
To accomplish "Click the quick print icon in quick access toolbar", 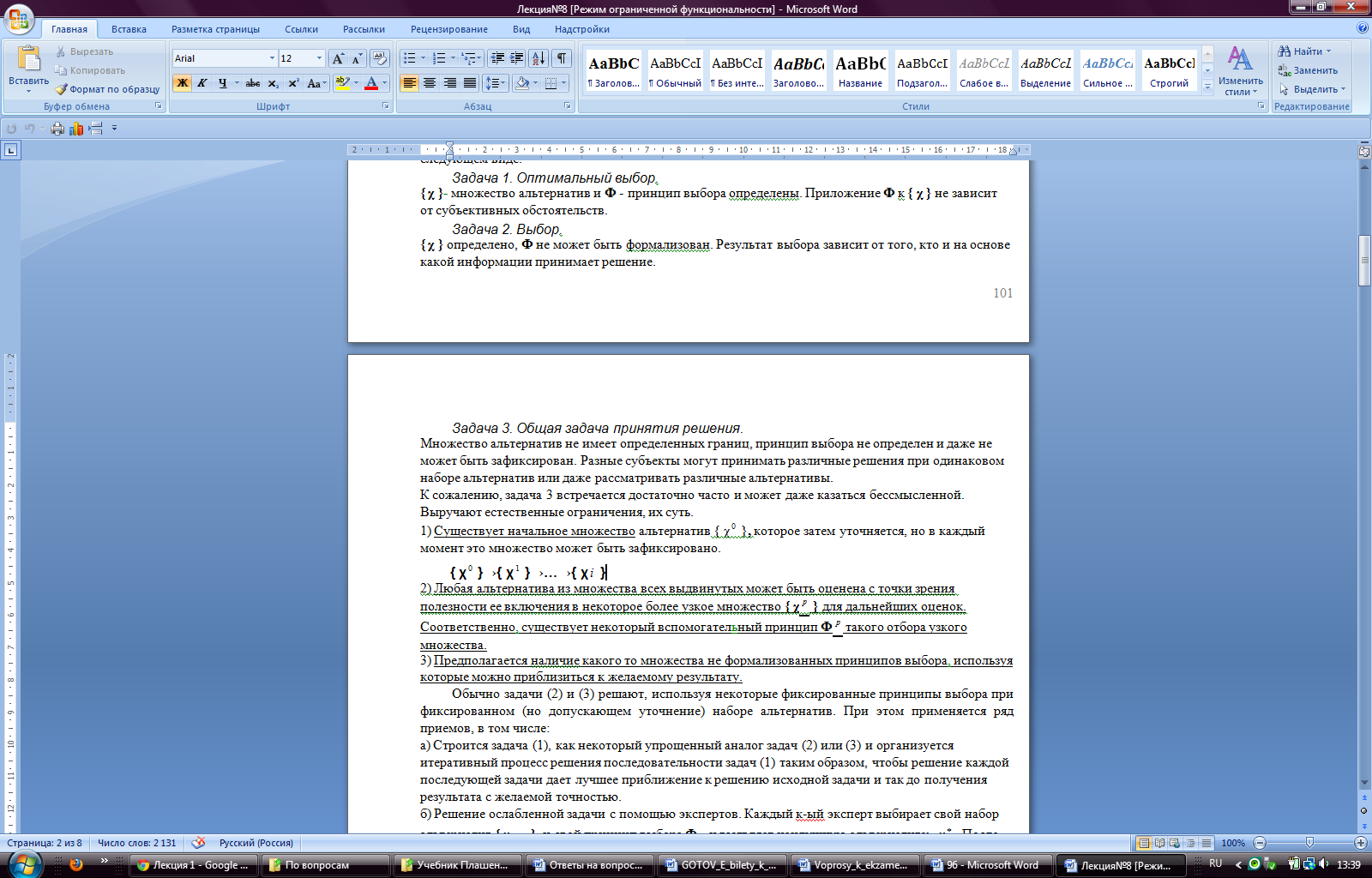I will (x=57, y=129).
